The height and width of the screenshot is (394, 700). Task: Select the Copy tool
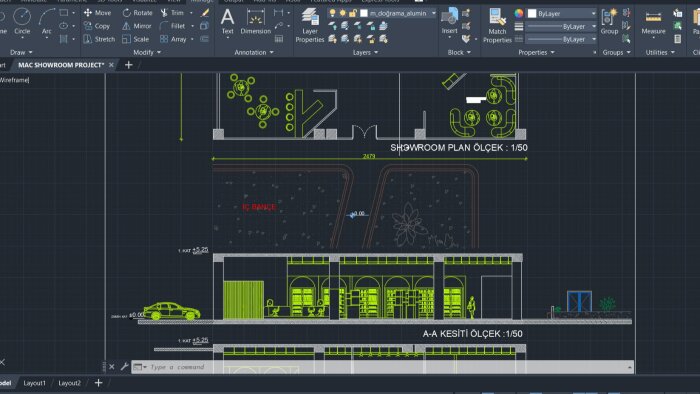pos(97,26)
